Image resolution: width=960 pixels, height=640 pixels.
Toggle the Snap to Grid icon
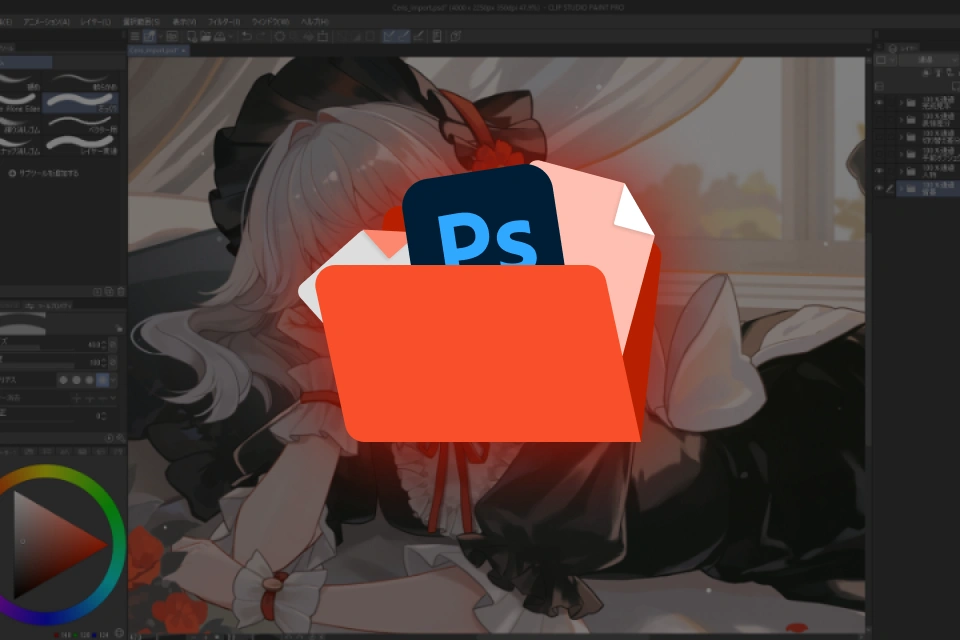[419, 36]
